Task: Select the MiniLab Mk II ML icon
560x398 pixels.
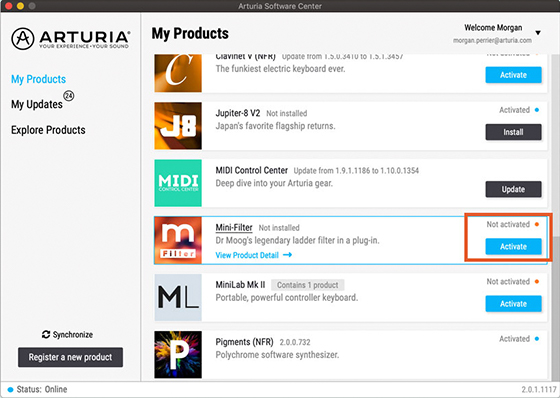Action: click(x=178, y=297)
